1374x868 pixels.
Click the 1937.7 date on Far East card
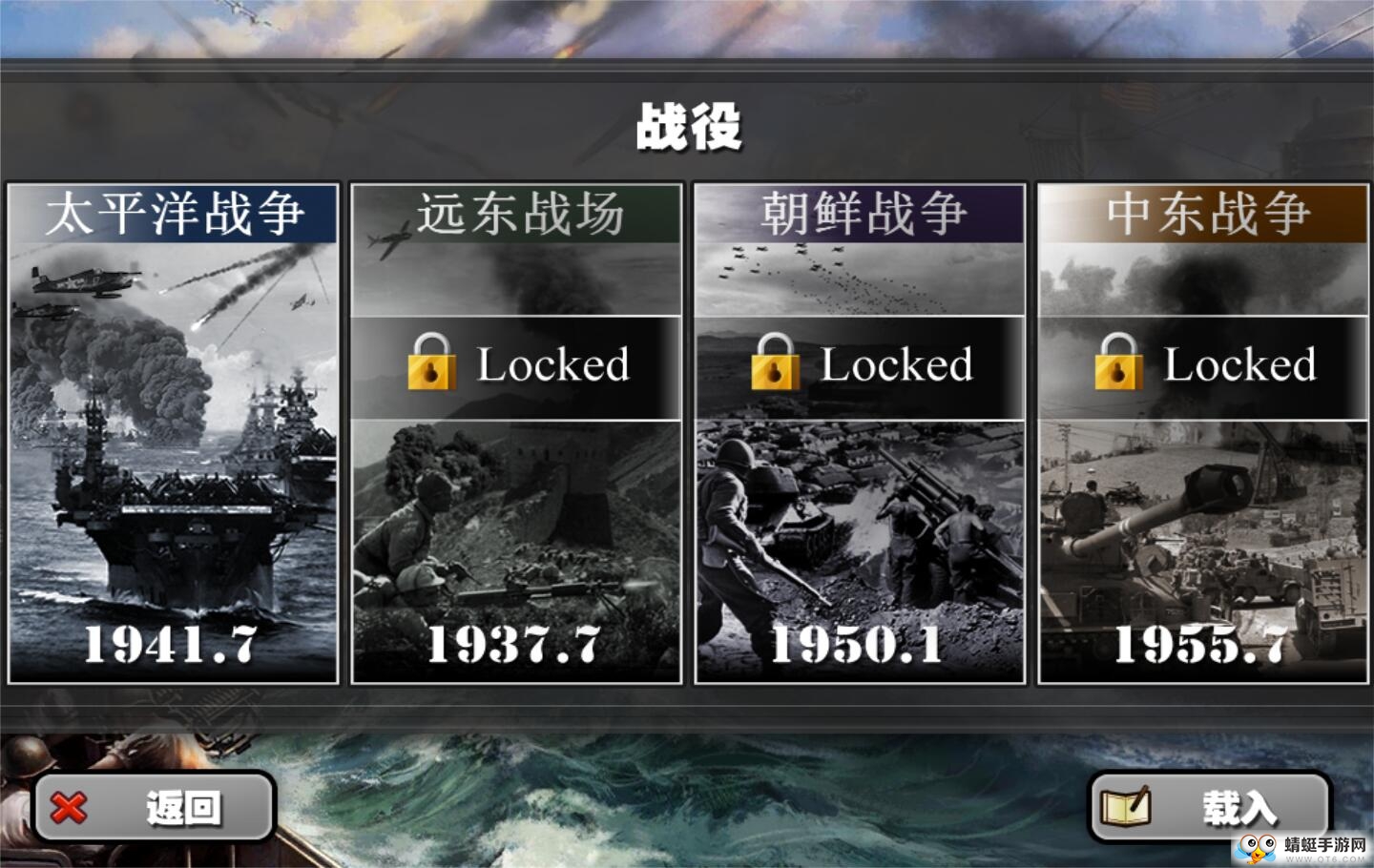click(x=515, y=645)
